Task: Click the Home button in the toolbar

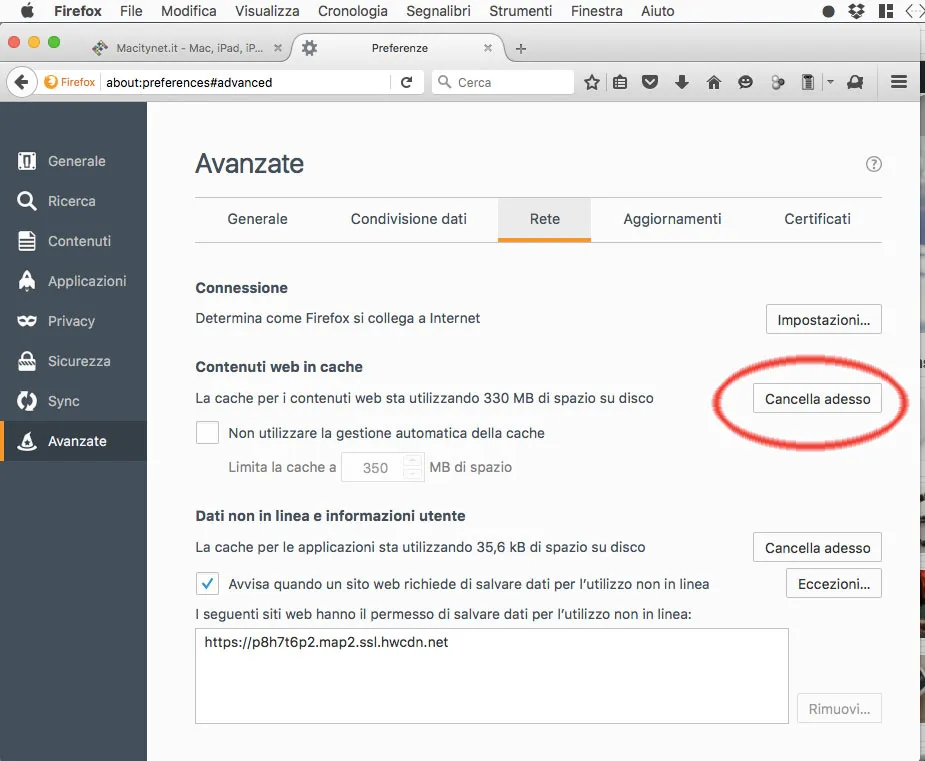Action: click(x=714, y=82)
